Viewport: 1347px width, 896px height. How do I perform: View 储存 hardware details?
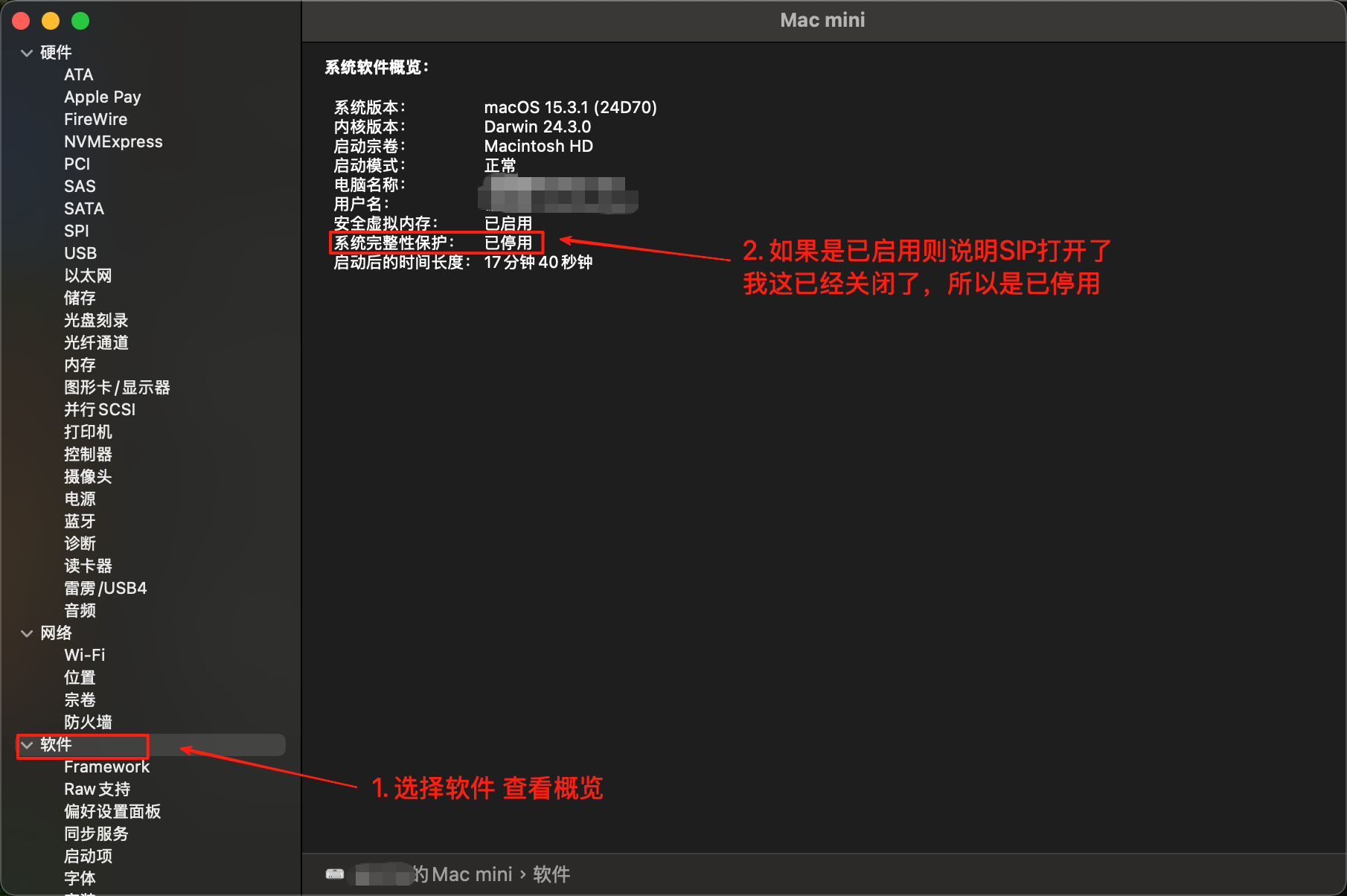(79, 298)
